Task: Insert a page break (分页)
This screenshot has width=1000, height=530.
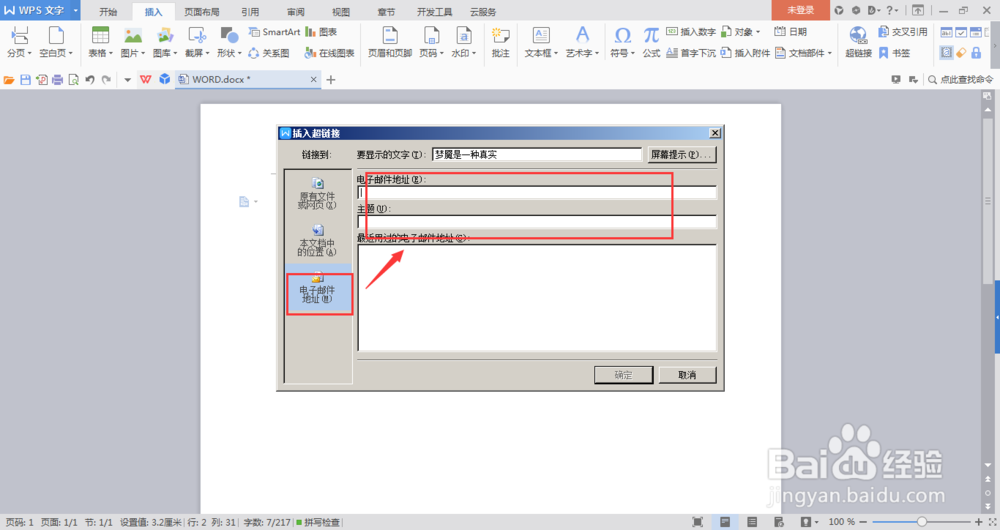Action: 19,42
